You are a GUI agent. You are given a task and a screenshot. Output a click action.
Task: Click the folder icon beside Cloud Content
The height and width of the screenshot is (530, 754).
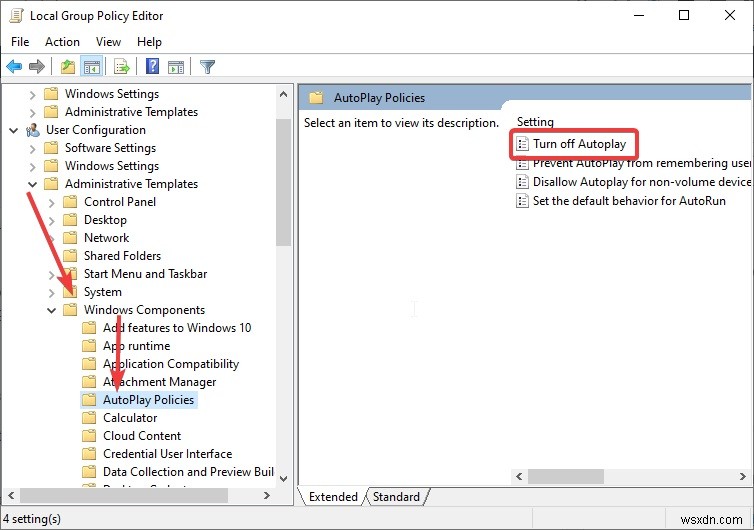(89, 436)
